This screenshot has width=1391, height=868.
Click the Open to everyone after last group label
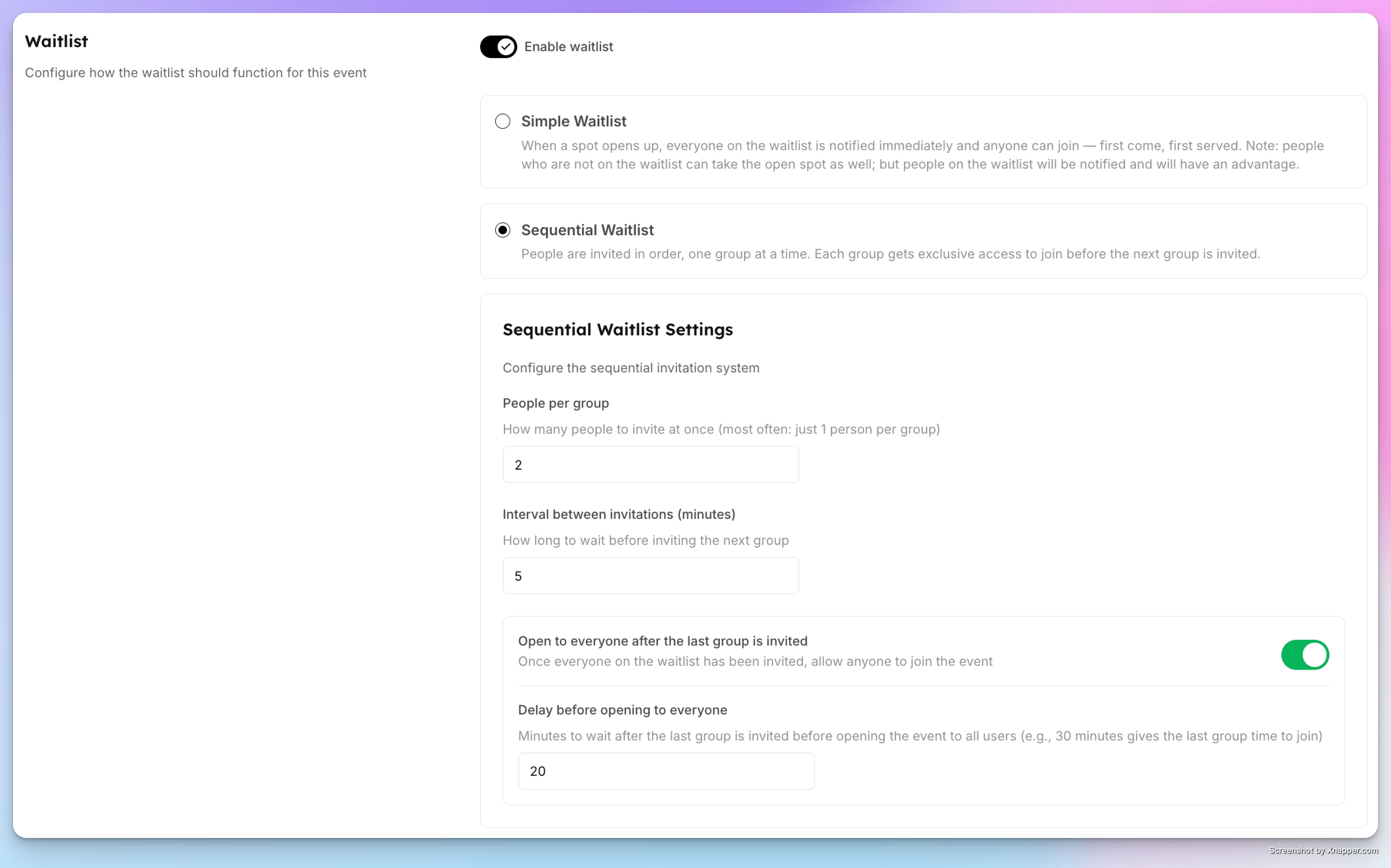(x=662, y=641)
